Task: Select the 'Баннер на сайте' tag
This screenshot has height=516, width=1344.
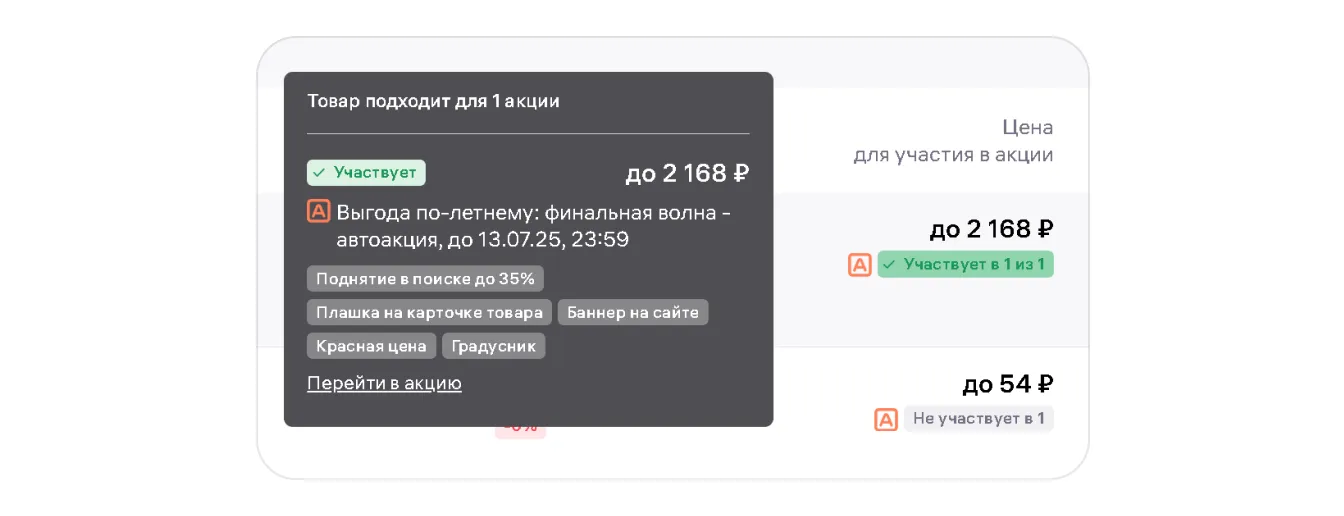Action: [632, 313]
